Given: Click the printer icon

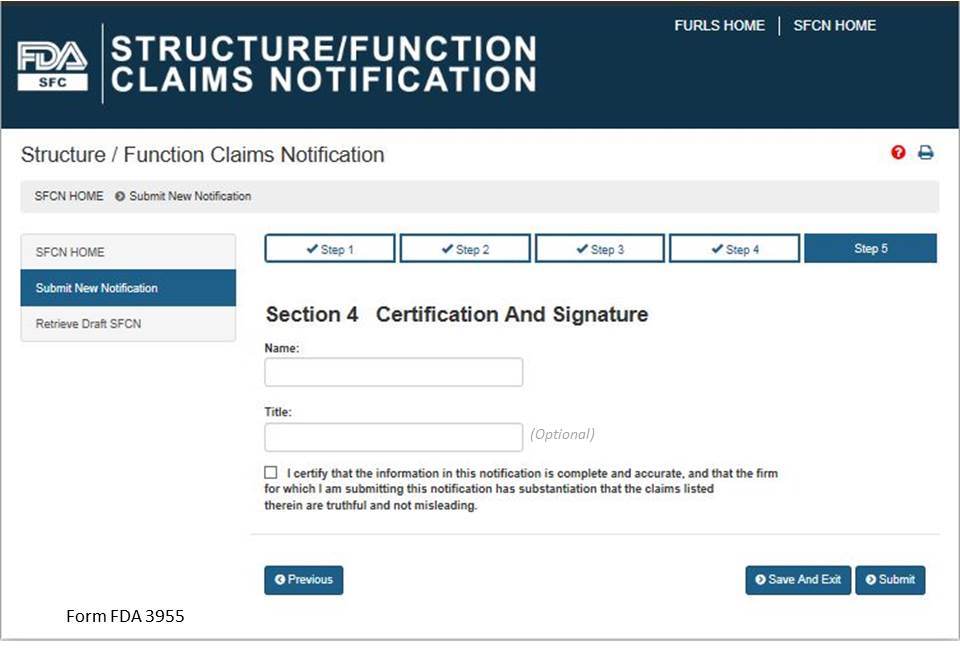Looking at the screenshot, I should [x=926, y=153].
